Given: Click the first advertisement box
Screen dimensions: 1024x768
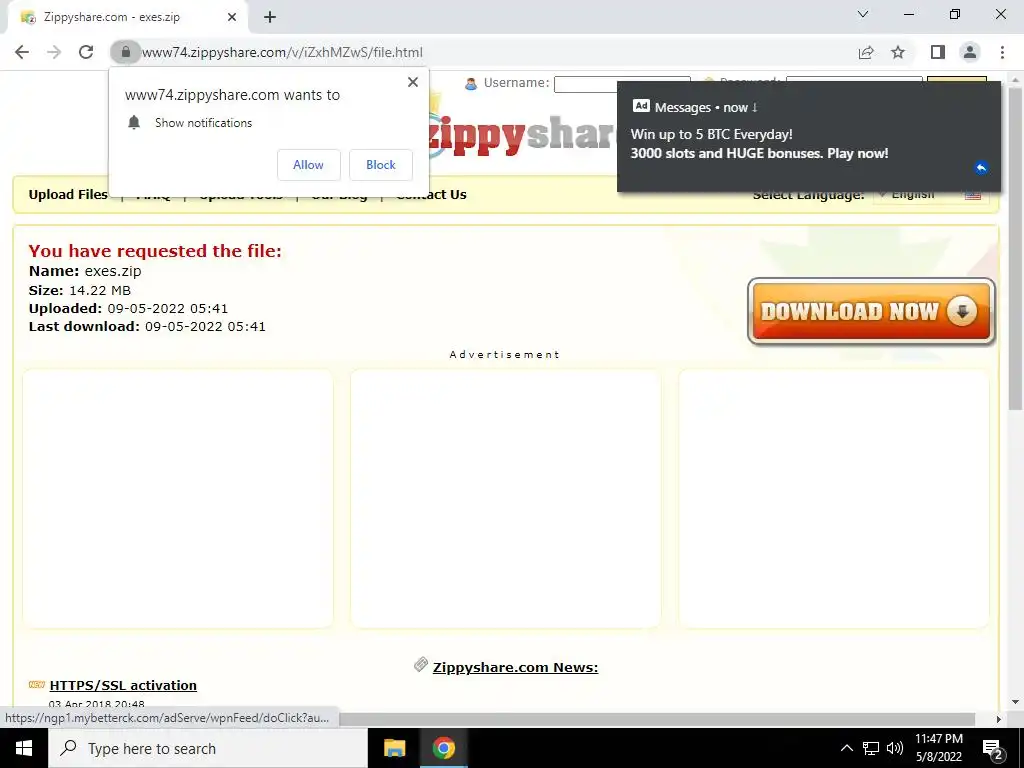Looking at the screenshot, I should click(x=178, y=498).
